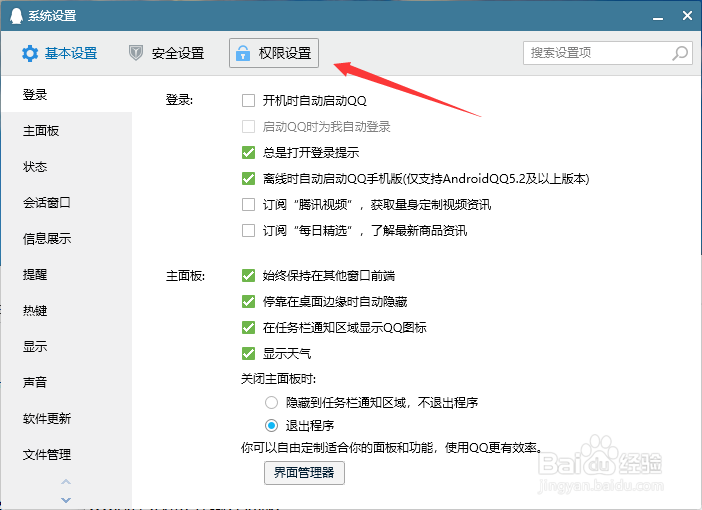Image resolution: width=702 pixels, height=510 pixels.
Task: Click the QQ penguin logo in title bar
Action: (x=16, y=16)
